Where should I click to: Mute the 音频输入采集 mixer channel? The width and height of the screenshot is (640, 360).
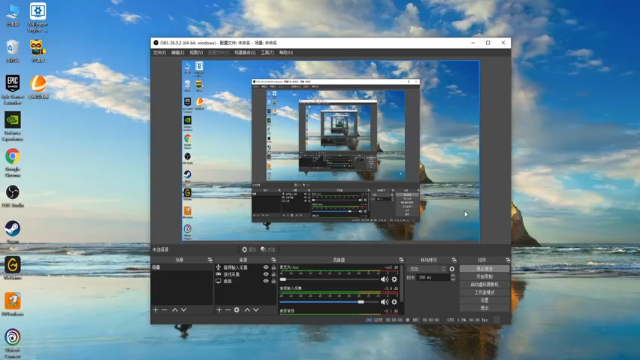[384, 302]
